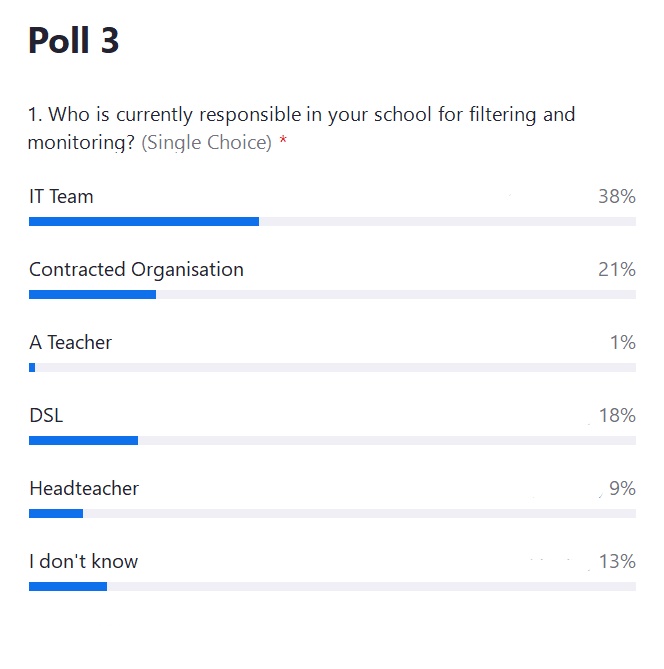Click the Poll 3 heading

pyautogui.click(x=73, y=40)
